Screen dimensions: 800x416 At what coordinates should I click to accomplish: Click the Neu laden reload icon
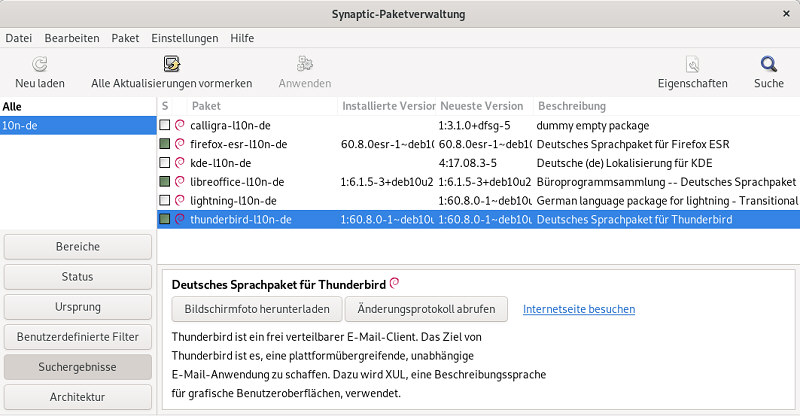(39, 65)
